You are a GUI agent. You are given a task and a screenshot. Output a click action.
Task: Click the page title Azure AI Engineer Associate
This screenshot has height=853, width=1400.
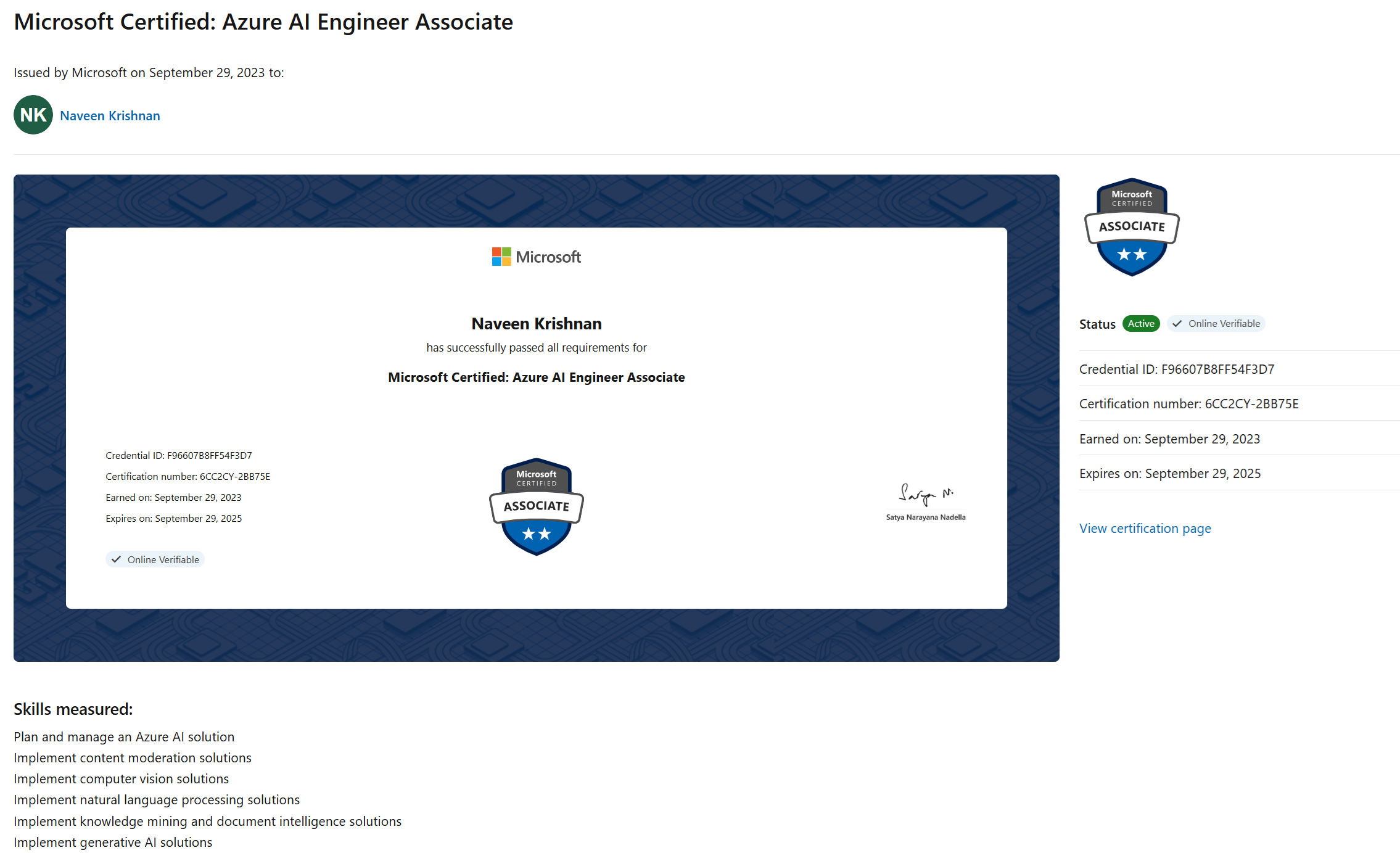263,22
